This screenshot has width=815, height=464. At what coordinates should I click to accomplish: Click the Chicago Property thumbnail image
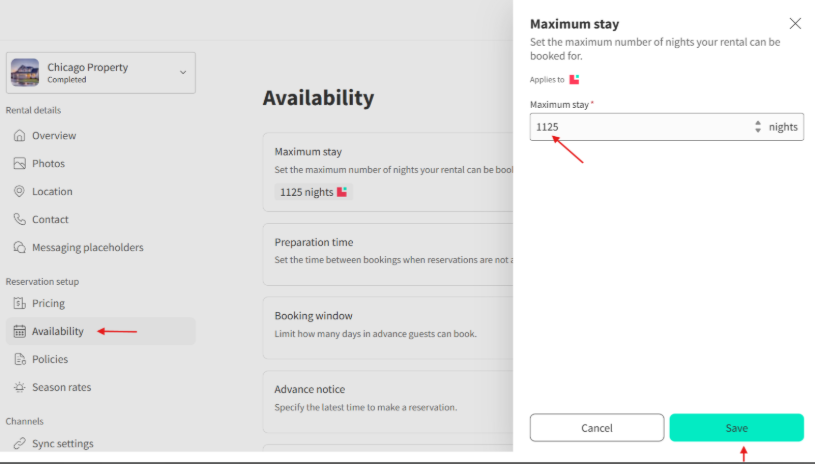[x=25, y=73]
